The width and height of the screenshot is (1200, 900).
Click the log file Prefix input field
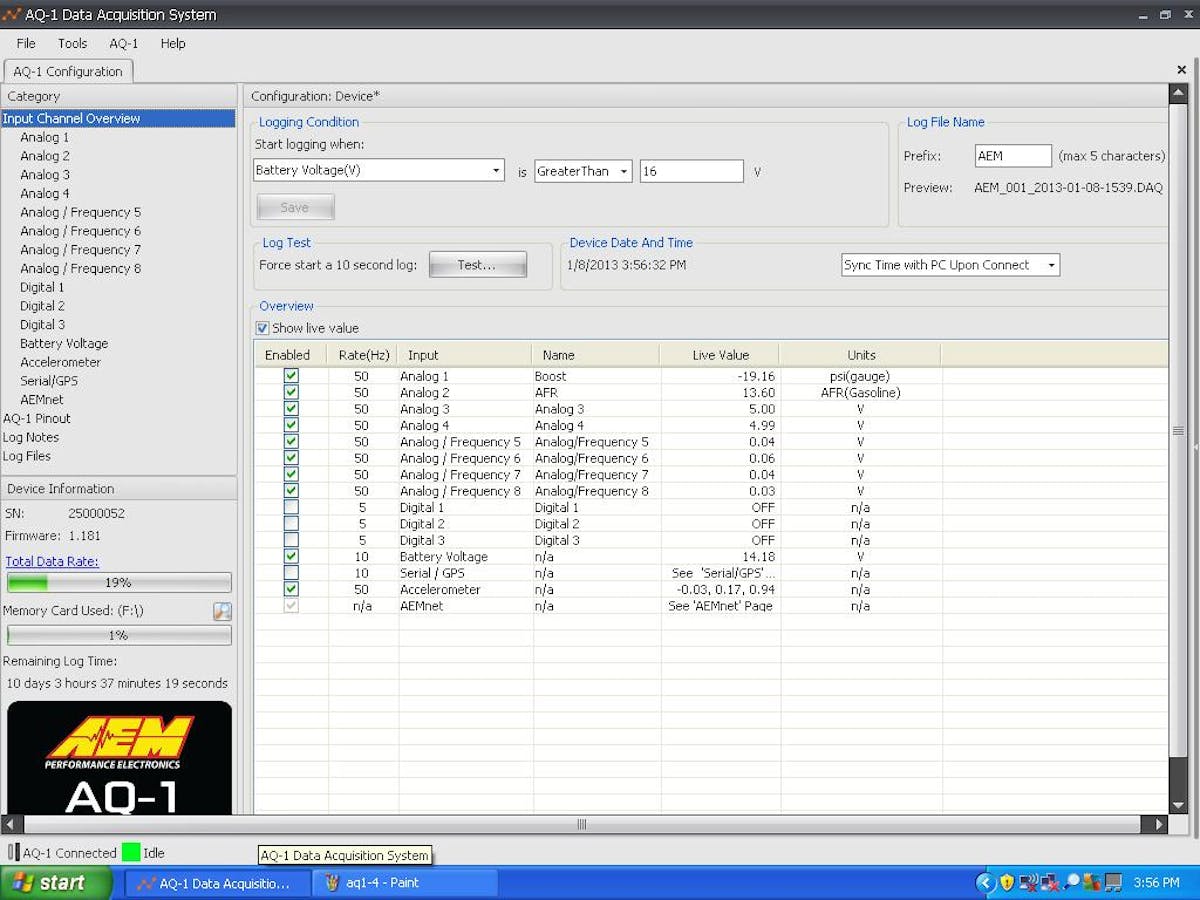click(x=1013, y=156)
